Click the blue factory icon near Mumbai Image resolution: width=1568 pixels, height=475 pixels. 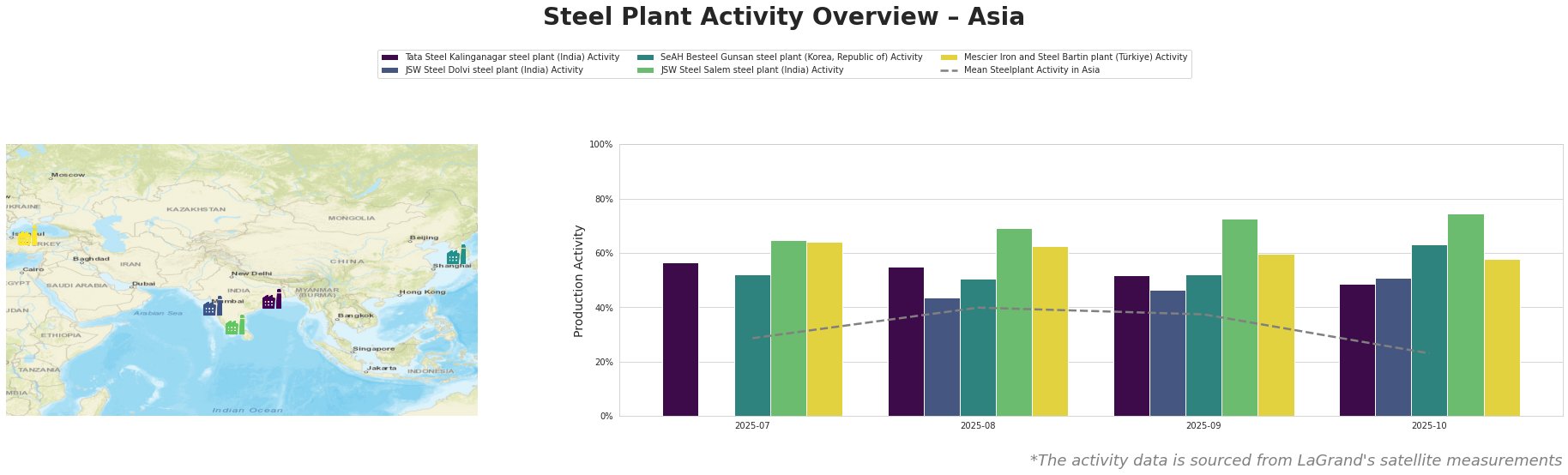coord(212,307)
